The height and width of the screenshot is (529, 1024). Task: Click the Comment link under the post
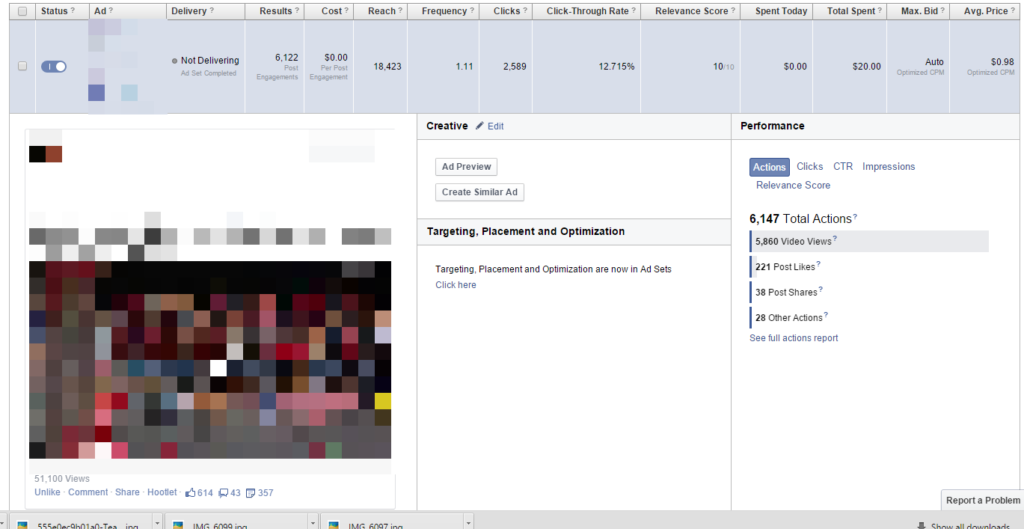pyautogui.click(x=88, y=492)
